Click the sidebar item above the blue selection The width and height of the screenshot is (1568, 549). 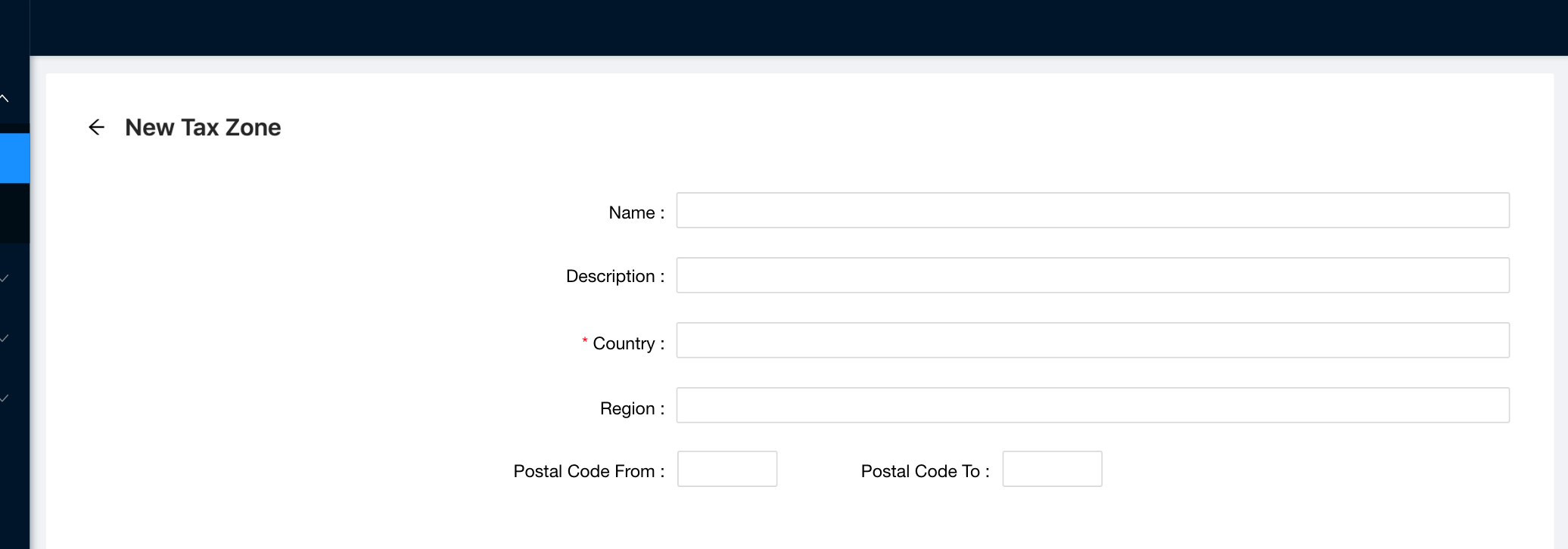point(14,98)
